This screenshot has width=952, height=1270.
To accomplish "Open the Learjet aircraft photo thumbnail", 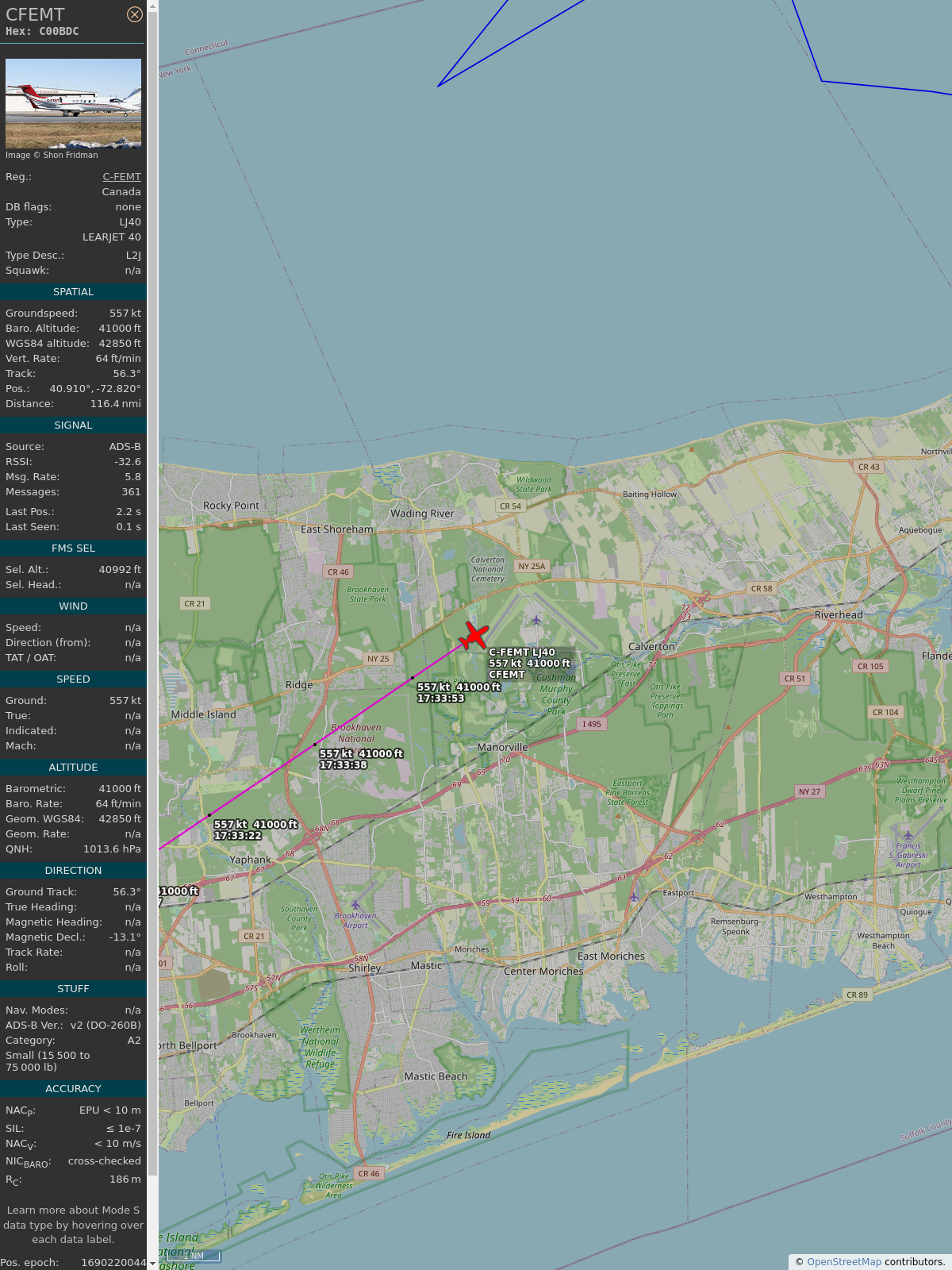I will click(x=73, y=103).
